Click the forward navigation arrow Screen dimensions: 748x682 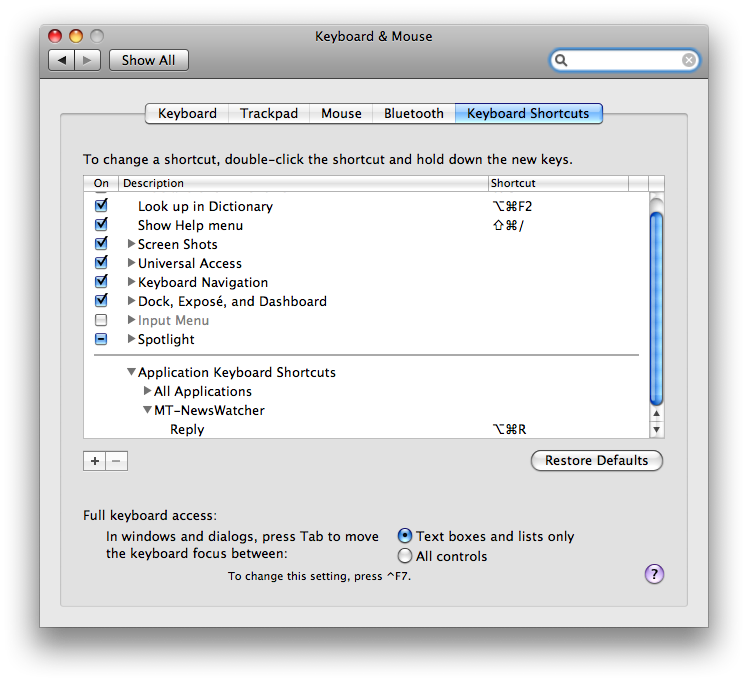[87, 60]
